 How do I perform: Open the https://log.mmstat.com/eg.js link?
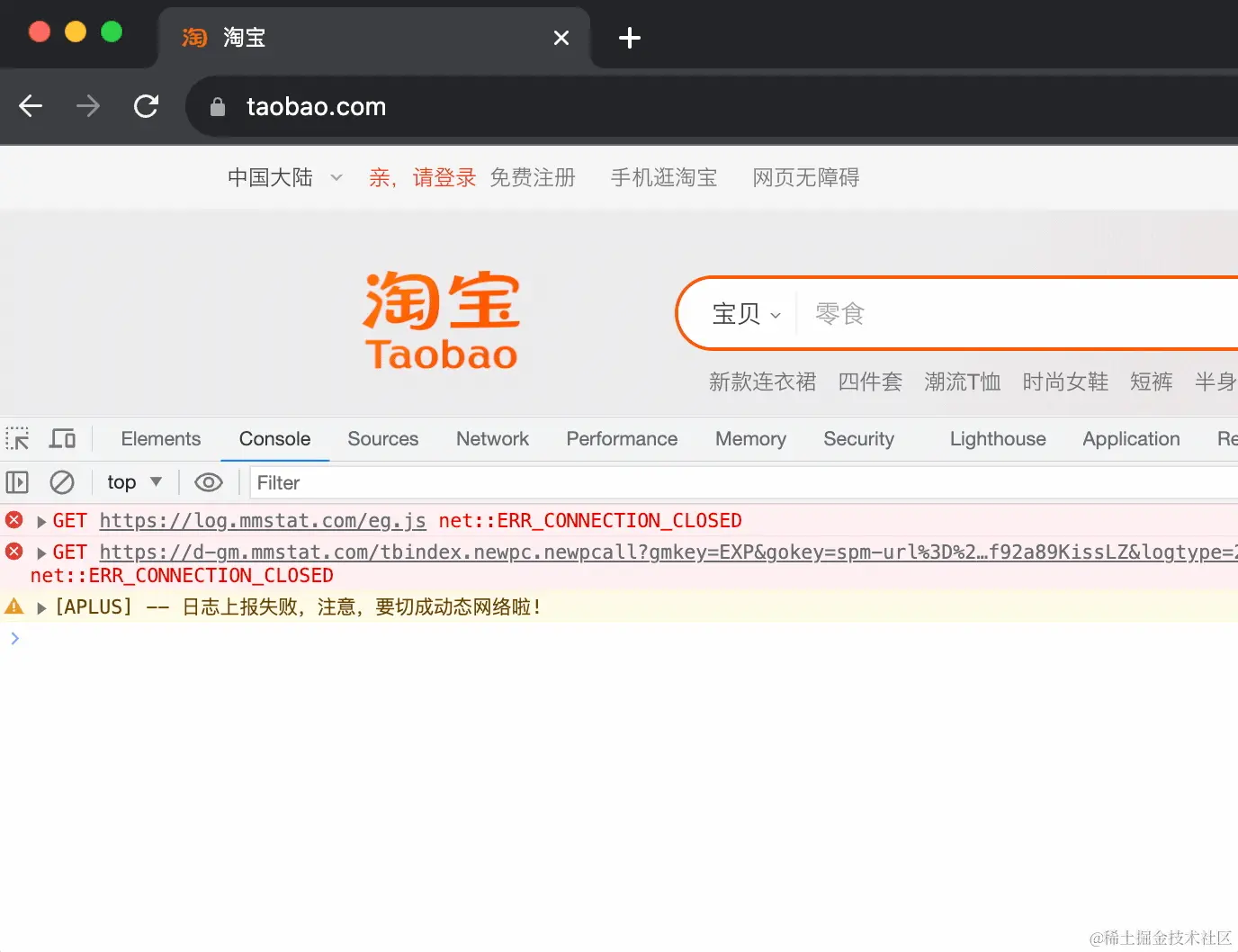click(263, 520)
